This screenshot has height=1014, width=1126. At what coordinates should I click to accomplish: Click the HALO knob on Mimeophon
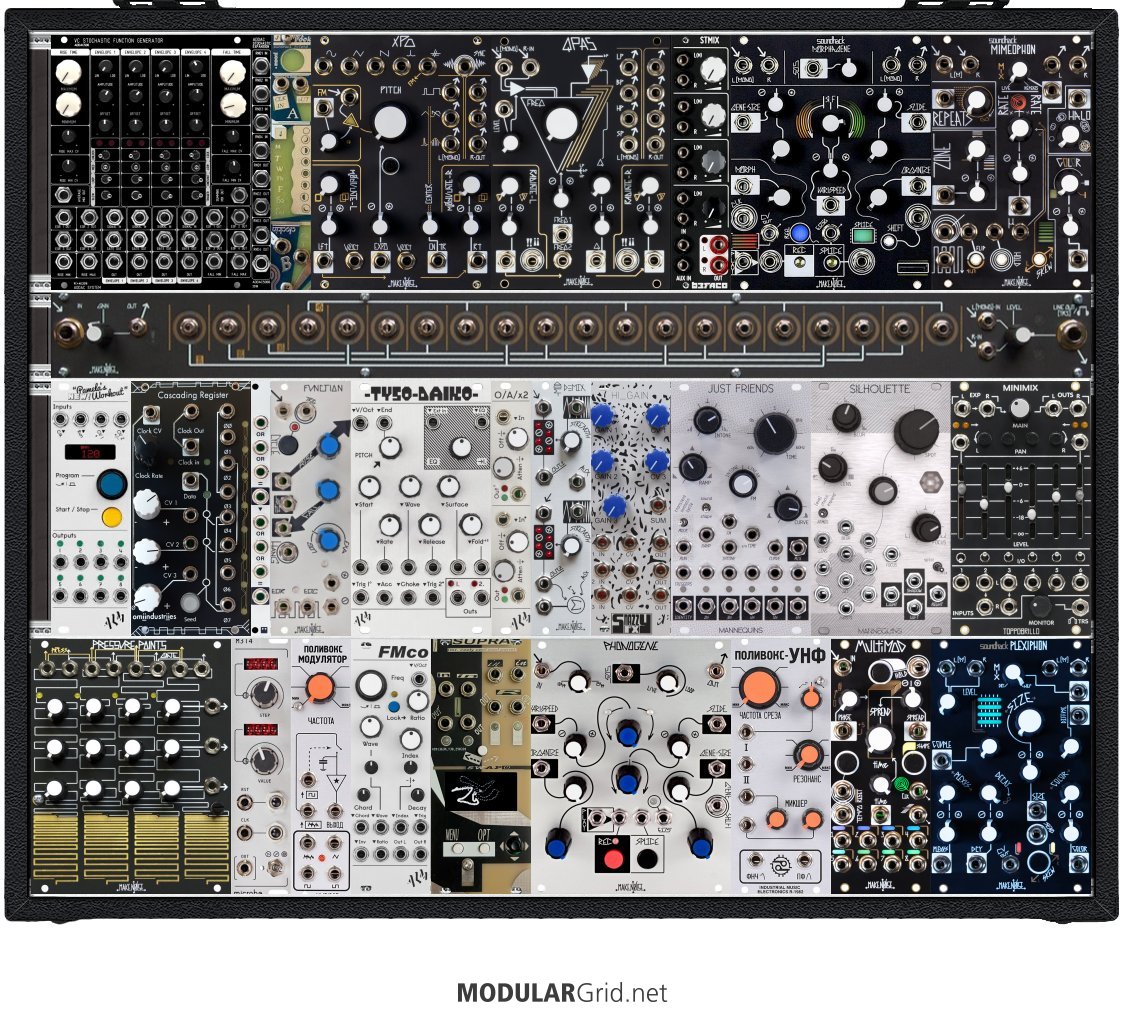(x=1069, y=134)
